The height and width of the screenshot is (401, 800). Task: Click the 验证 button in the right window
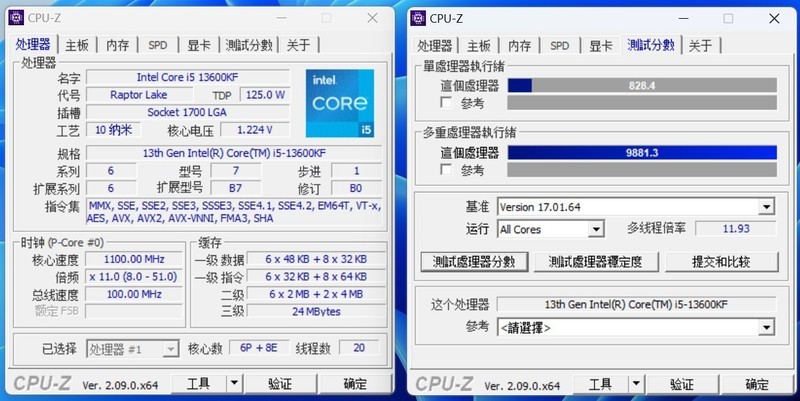682,384
